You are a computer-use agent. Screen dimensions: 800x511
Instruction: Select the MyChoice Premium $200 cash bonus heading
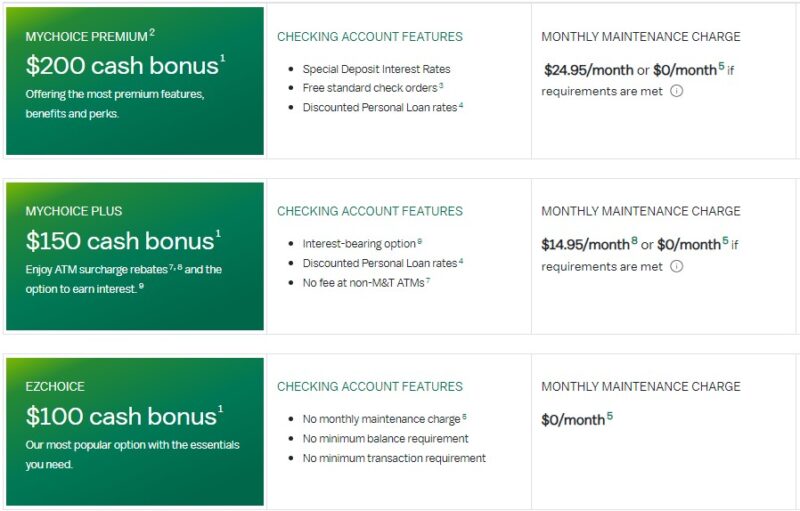(x=120, y=66)
